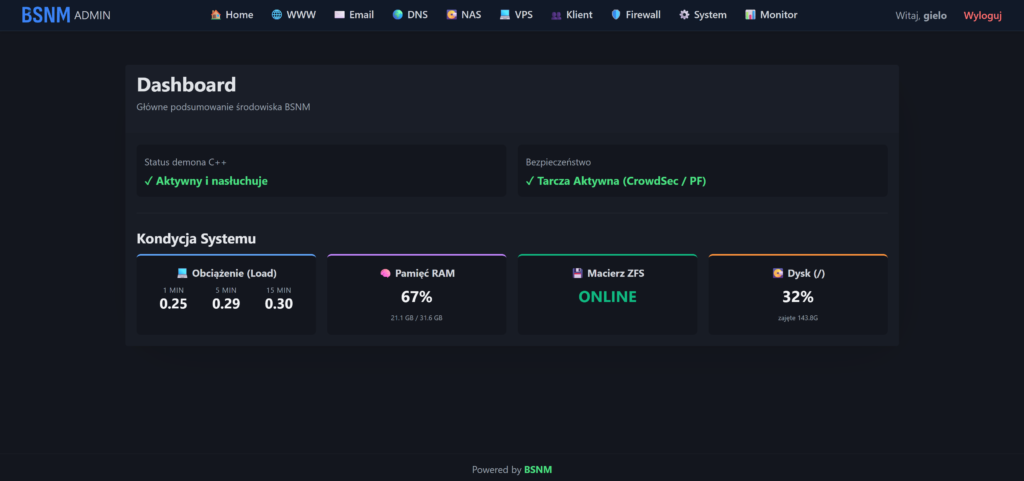The width and height of the screenshot is (1024, 481).
Task: Click the house icon beside Home
Action: pyautogui.click(x=216, y=15)
